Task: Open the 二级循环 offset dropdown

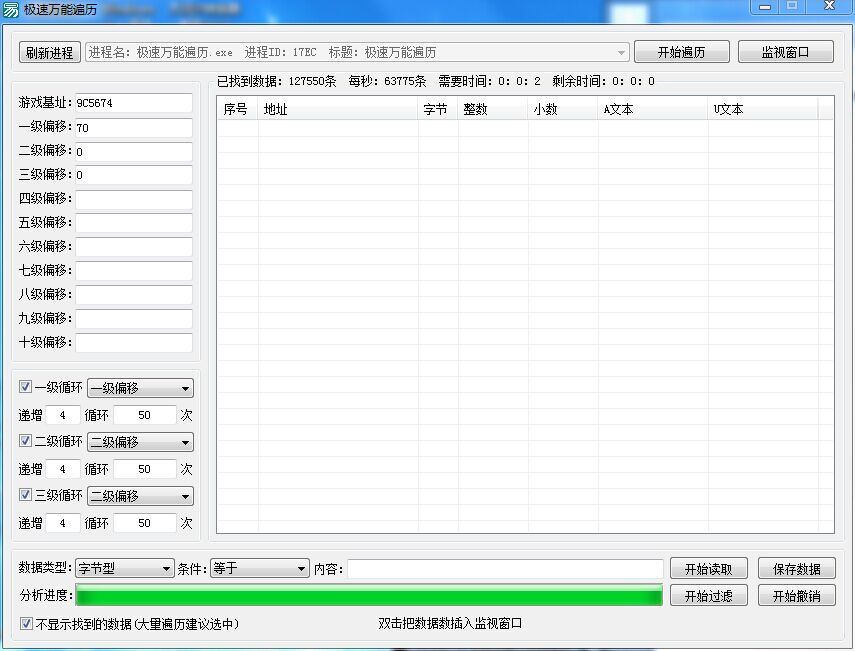Action: 141,442
